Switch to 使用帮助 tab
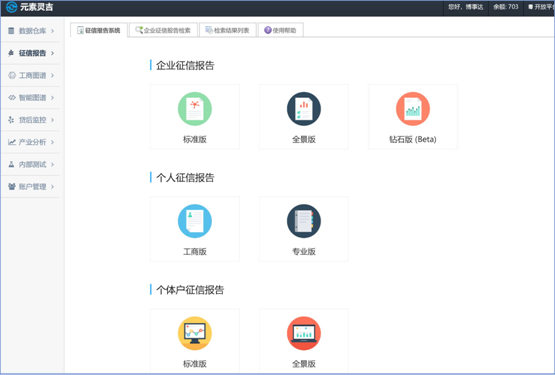This screenshot has width=555, height=375. coord(281,30)
